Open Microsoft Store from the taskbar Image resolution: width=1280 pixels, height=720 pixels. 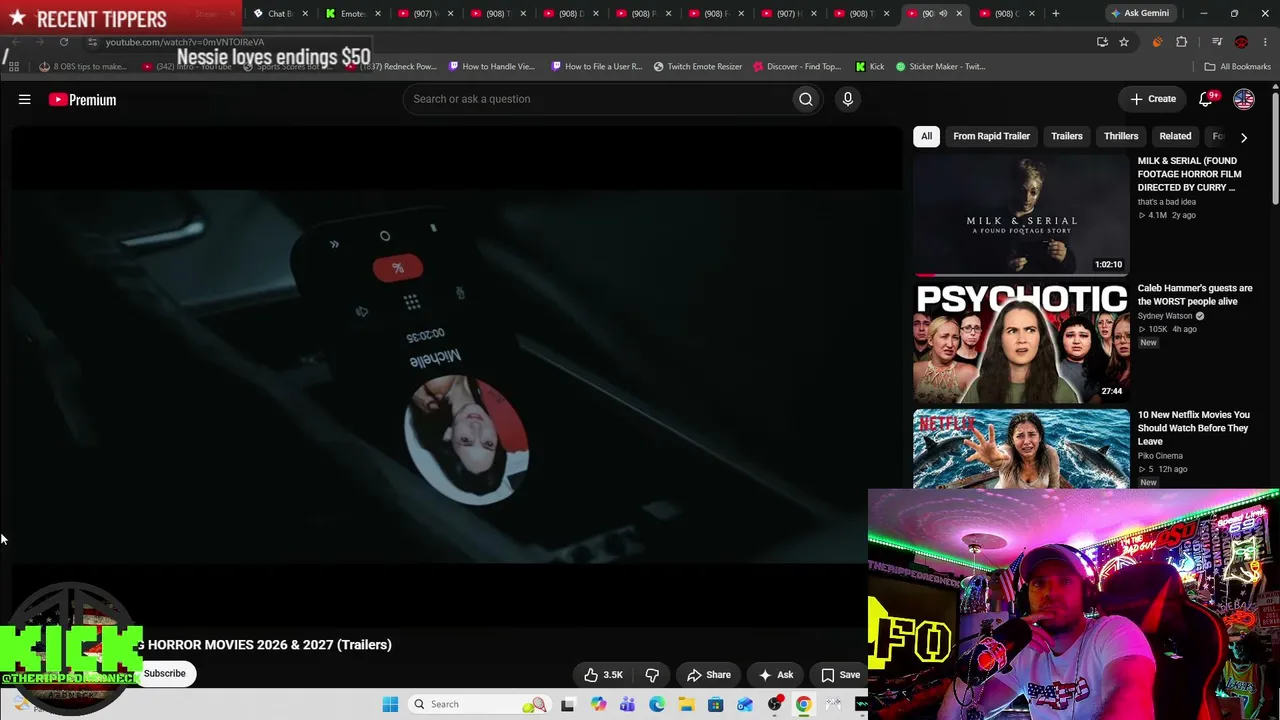tap(716, 704)
